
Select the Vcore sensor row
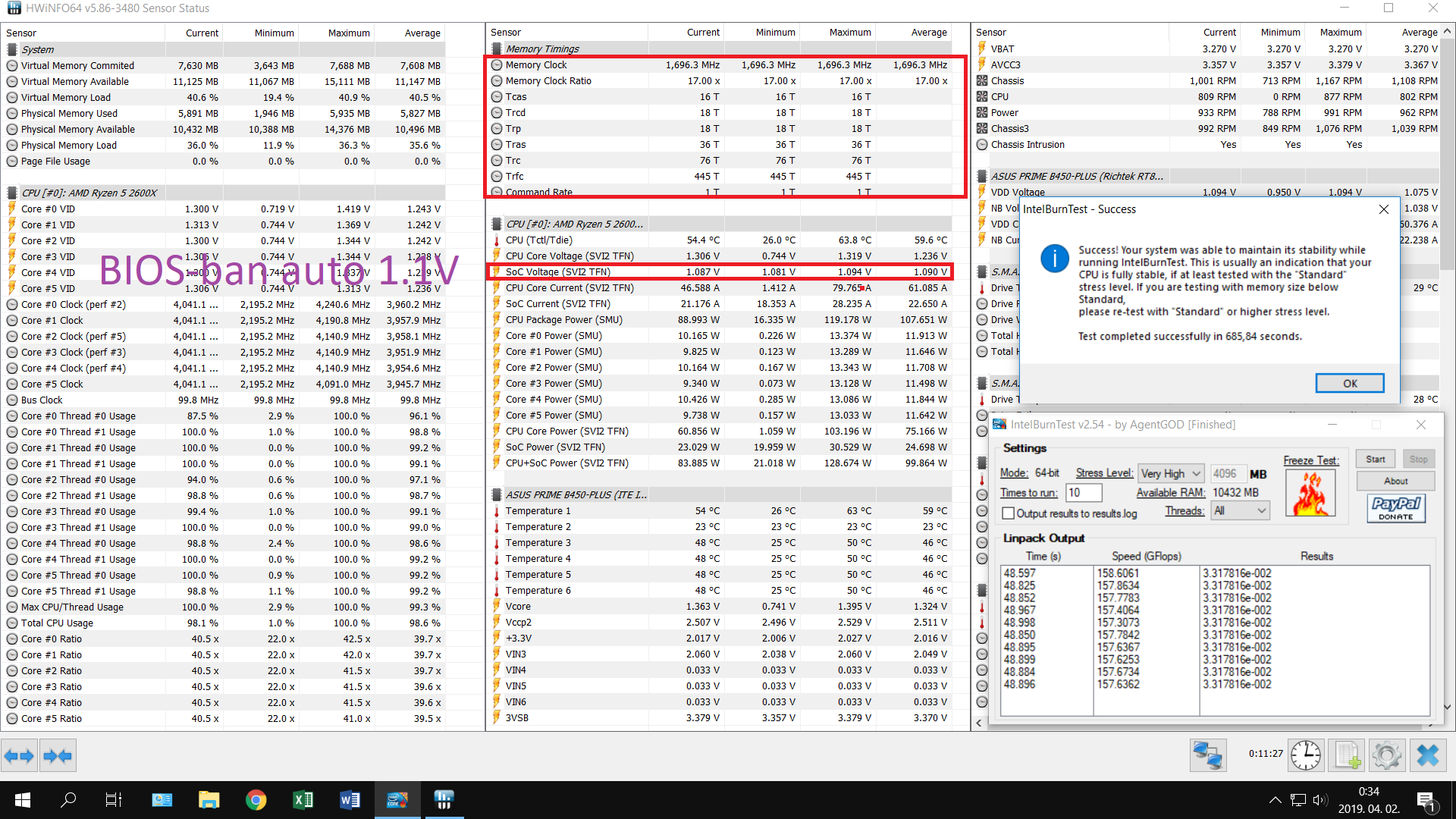click(720, 606)
